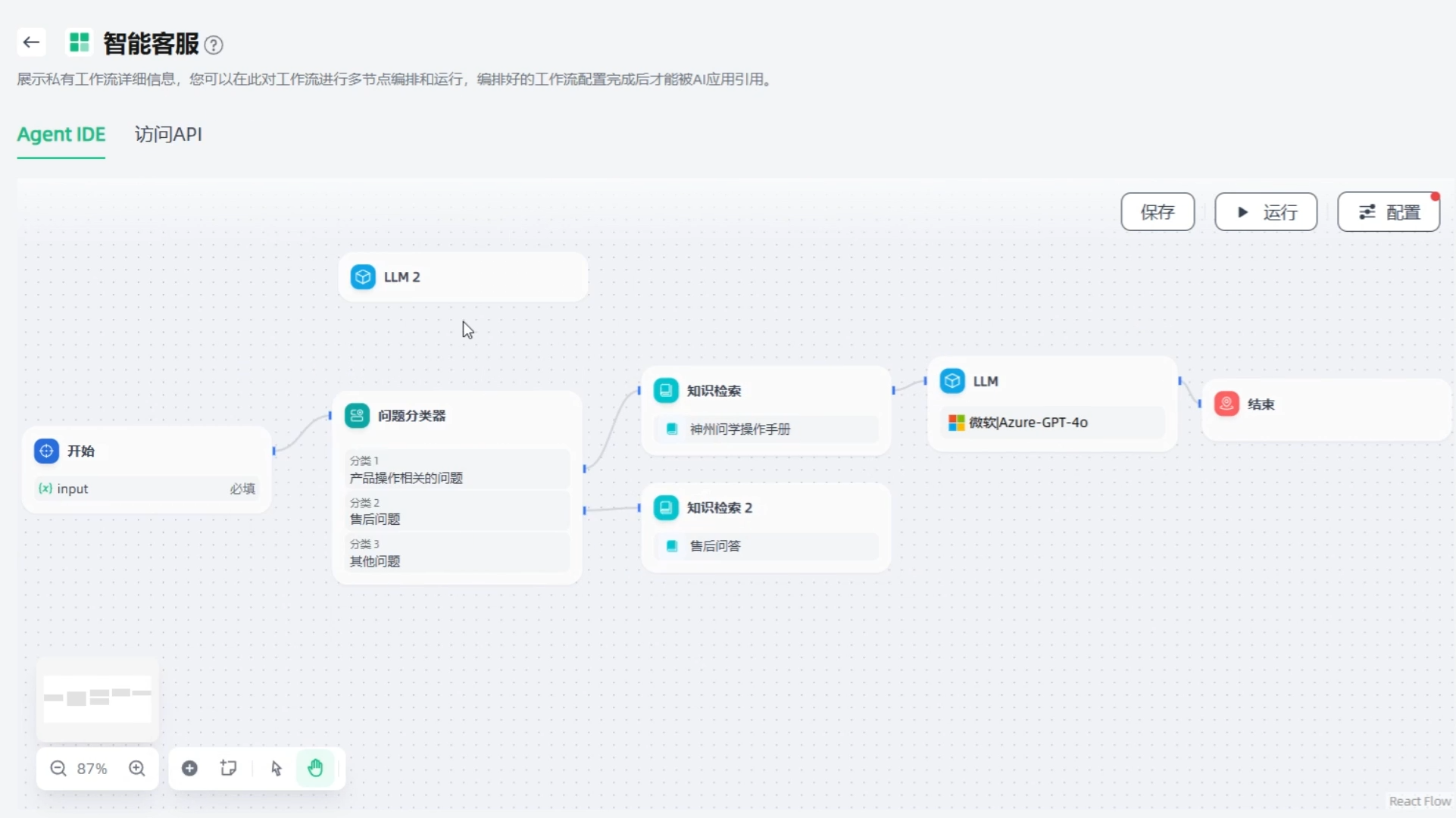Click the add node plus icon
The width and height of the screenshot is (1456, 818).
point(189,769)
